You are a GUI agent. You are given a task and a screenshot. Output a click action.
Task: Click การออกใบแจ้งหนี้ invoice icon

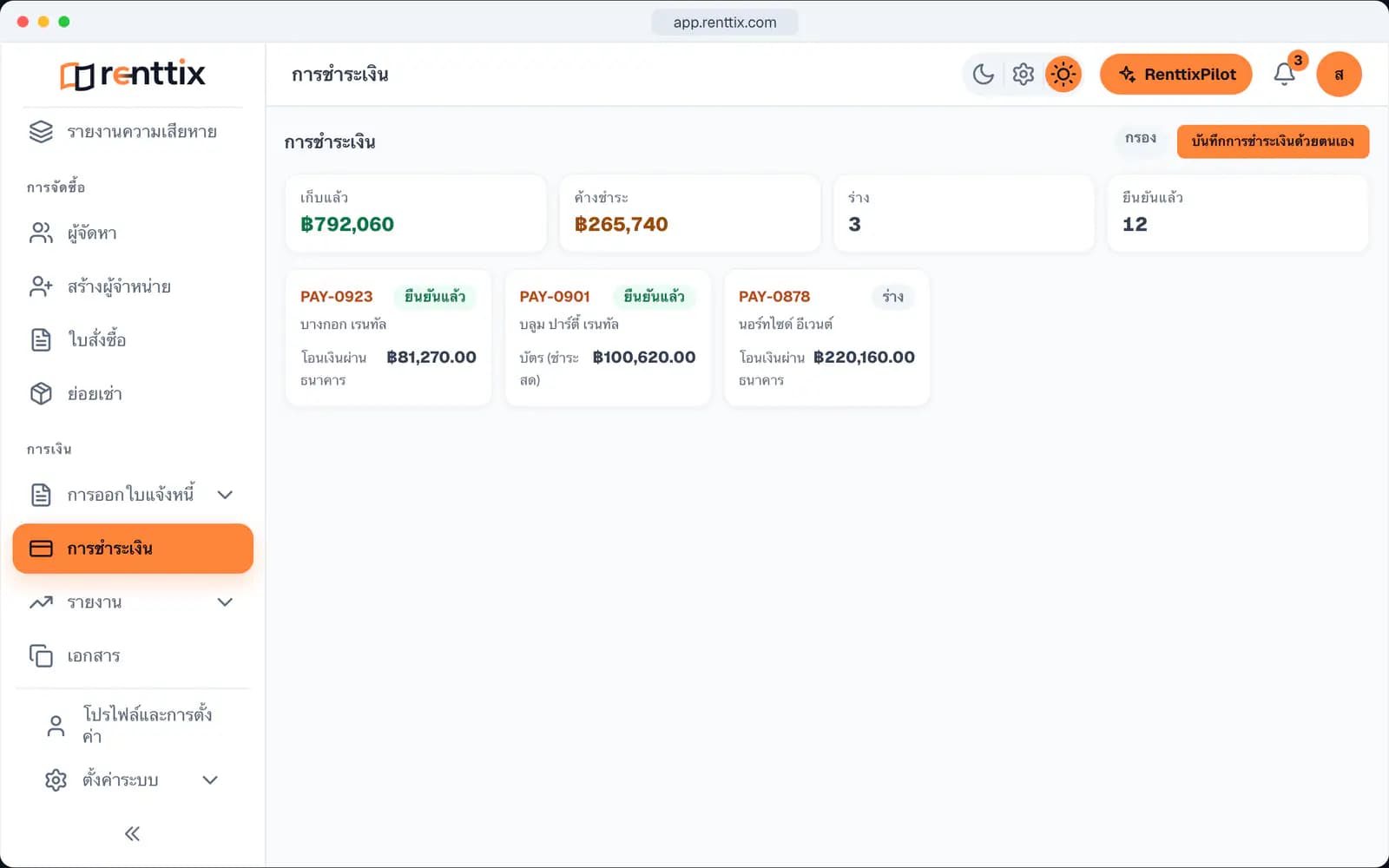tap(41, 495)
